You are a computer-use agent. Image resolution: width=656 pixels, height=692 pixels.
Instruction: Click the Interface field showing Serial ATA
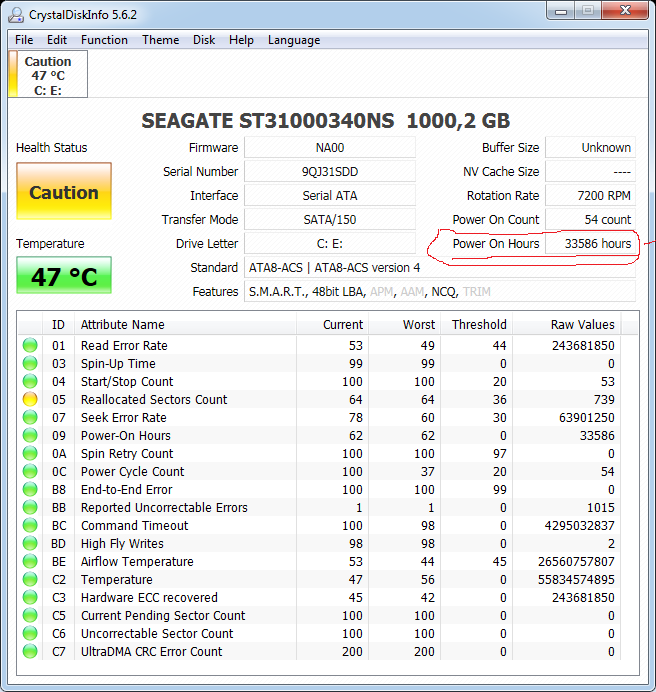[x=330, y=196]
